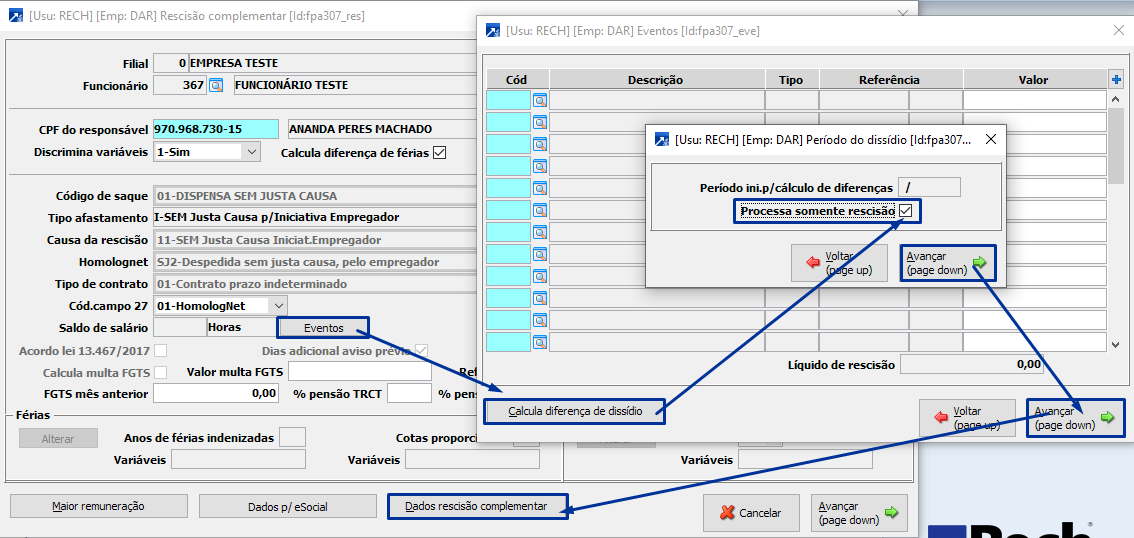The height and width of the screenshot is (538, 1134).
Task: Click the app icon in the Eventos title bar
Action: (493, 30)
